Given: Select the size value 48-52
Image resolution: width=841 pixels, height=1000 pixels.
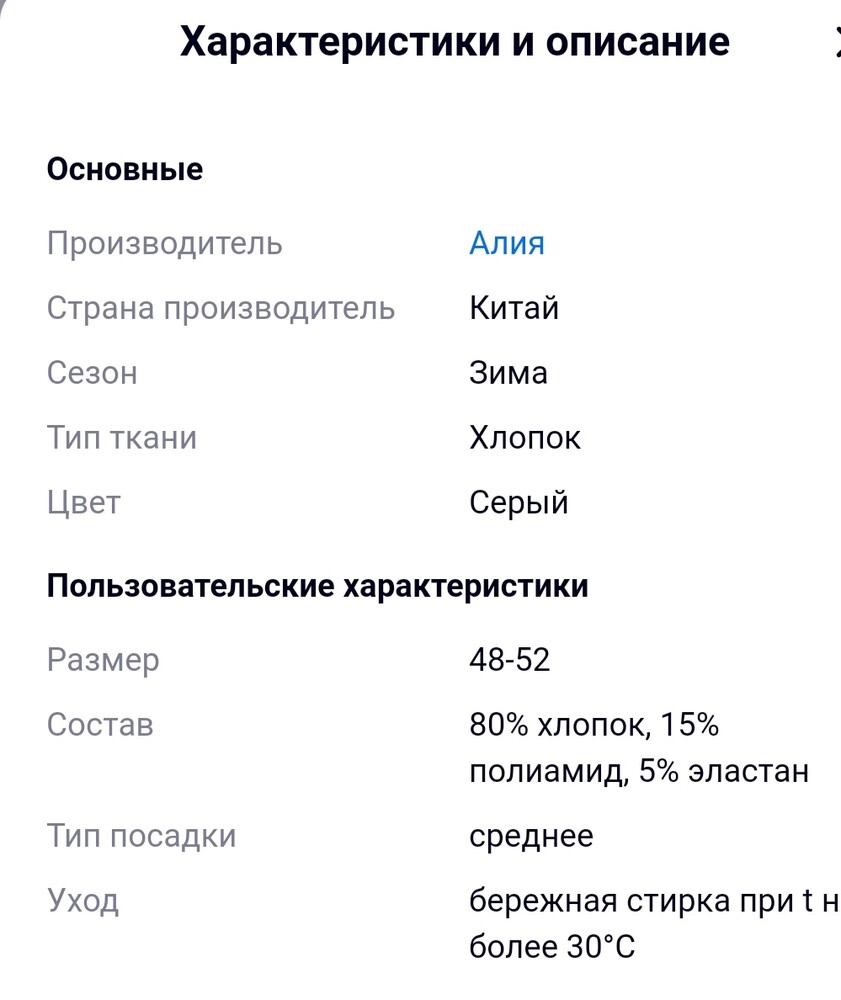Looking at the screenshot, I should click(509, 660).
